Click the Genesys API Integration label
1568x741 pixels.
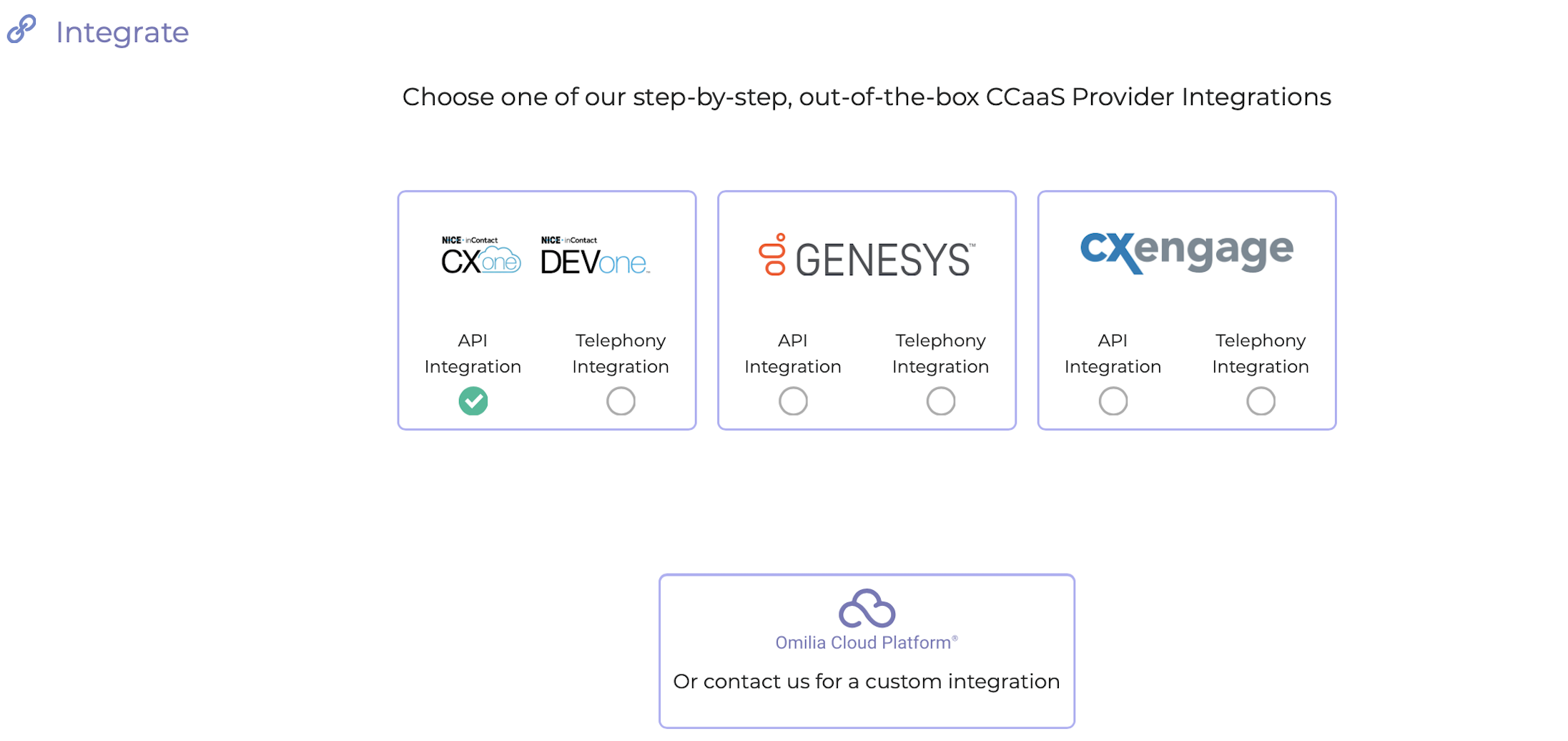point(793,353)
